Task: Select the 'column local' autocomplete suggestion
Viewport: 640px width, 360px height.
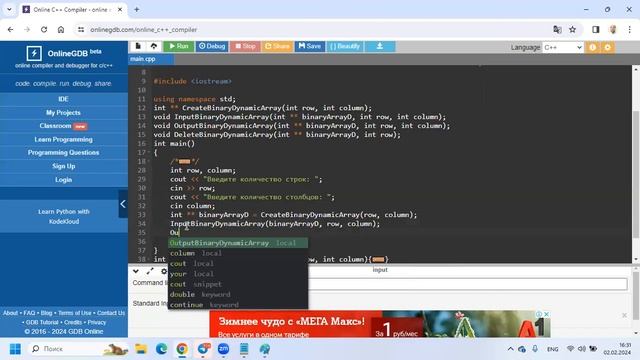Action: [238, 253]
